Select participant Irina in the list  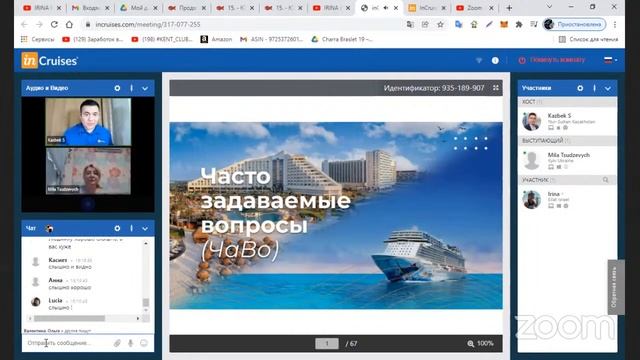567,200
